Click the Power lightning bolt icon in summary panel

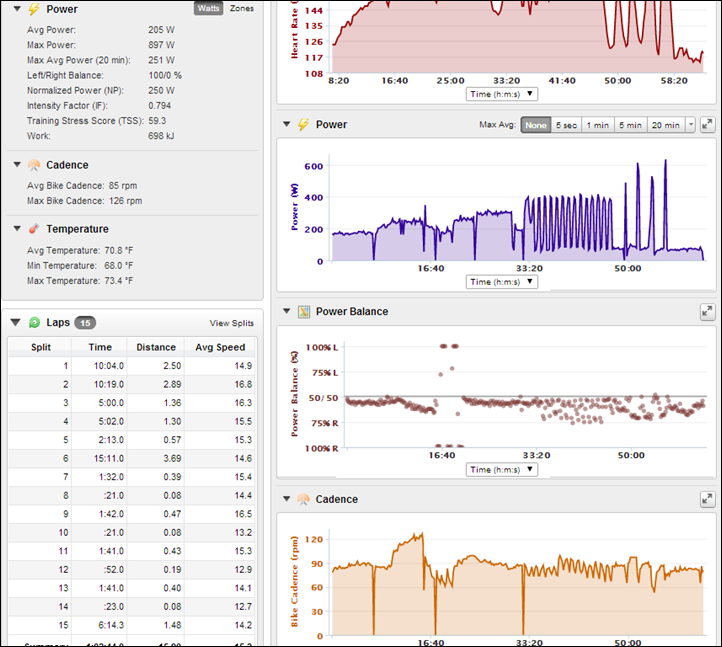[34, 9]
